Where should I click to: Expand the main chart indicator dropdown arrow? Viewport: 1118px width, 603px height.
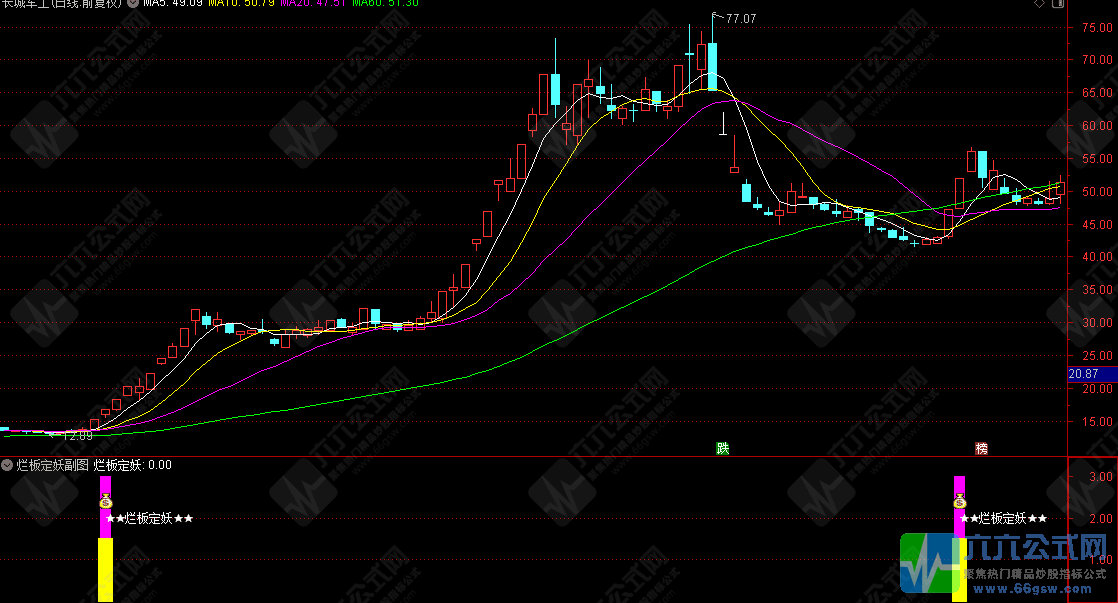pyautogui.click(x=134, y=4)
